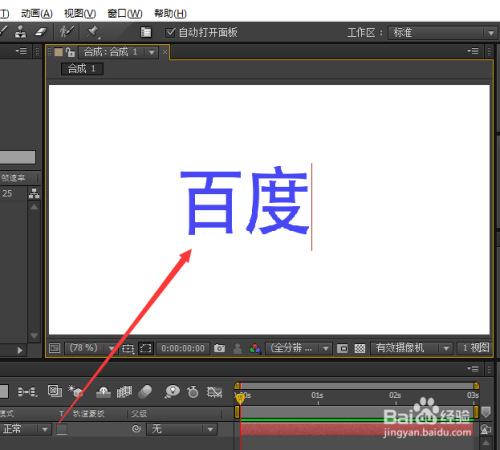Click the red text layer duration bar

click(357, 430)
